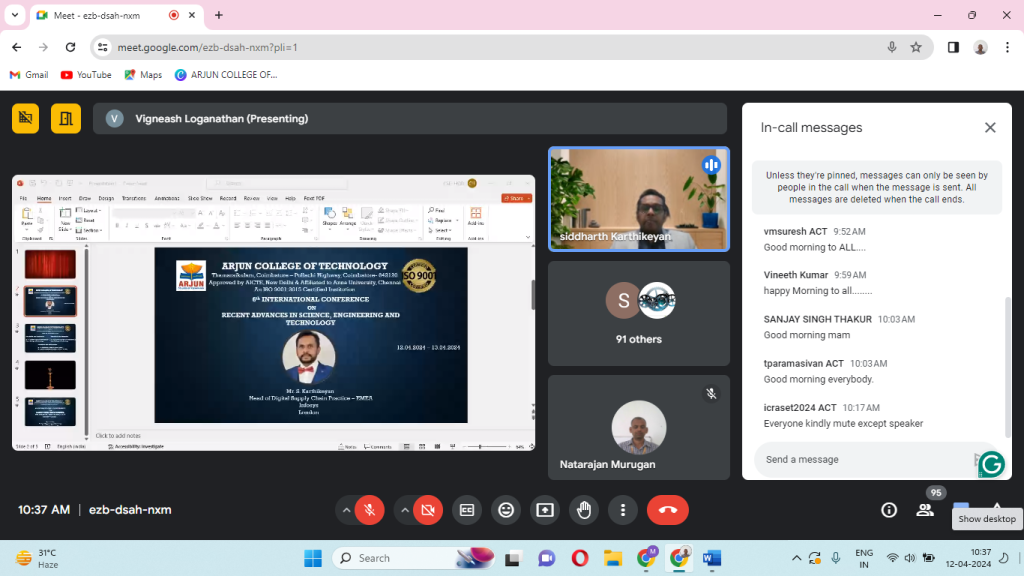1024x576 pixels.
Task: Show the people list with 95 badge
Action: [925, 510]
